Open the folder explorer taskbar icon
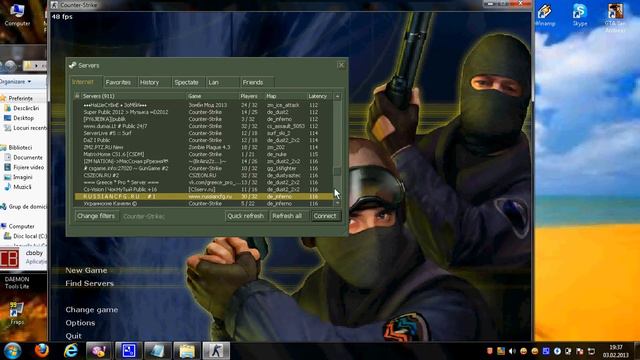 pos(187,351)
